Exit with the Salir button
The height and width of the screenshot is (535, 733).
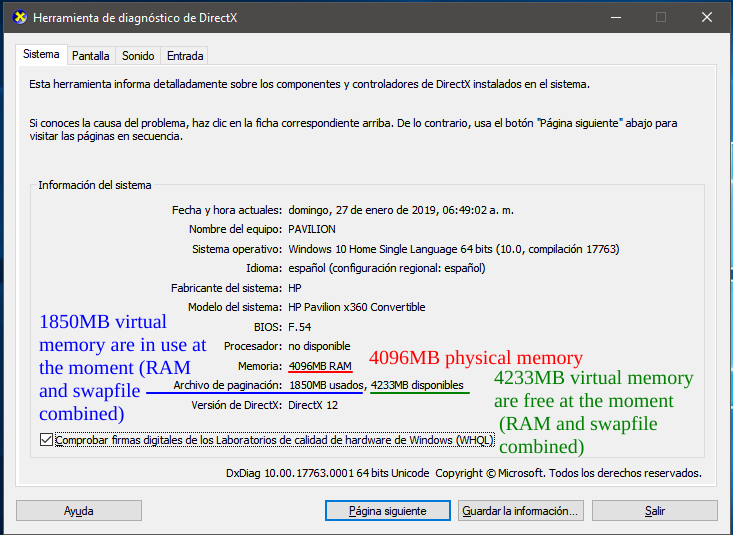point(654,511)
